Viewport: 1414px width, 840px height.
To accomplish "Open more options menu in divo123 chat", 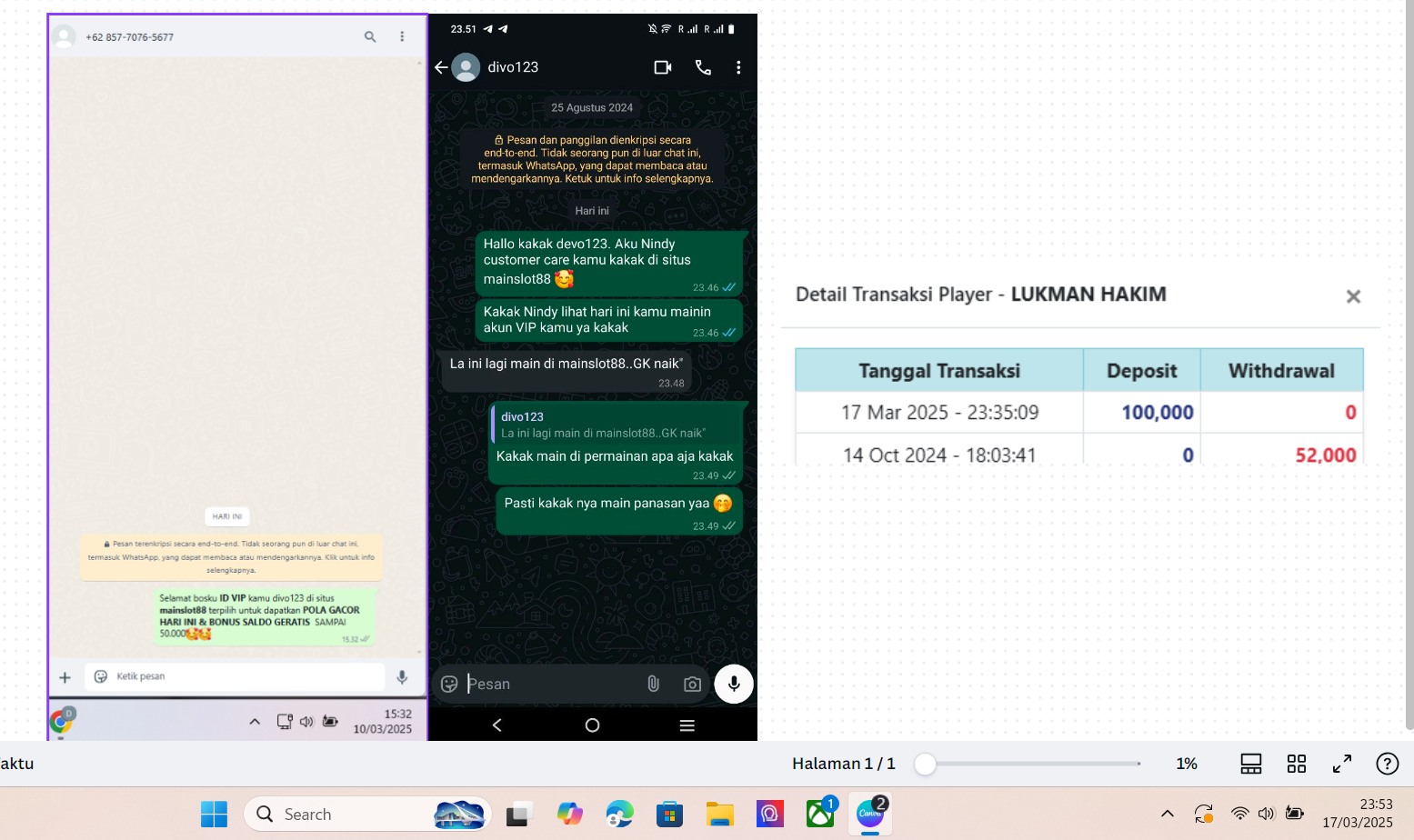I will pyautogui.click(x=738, y=67).
